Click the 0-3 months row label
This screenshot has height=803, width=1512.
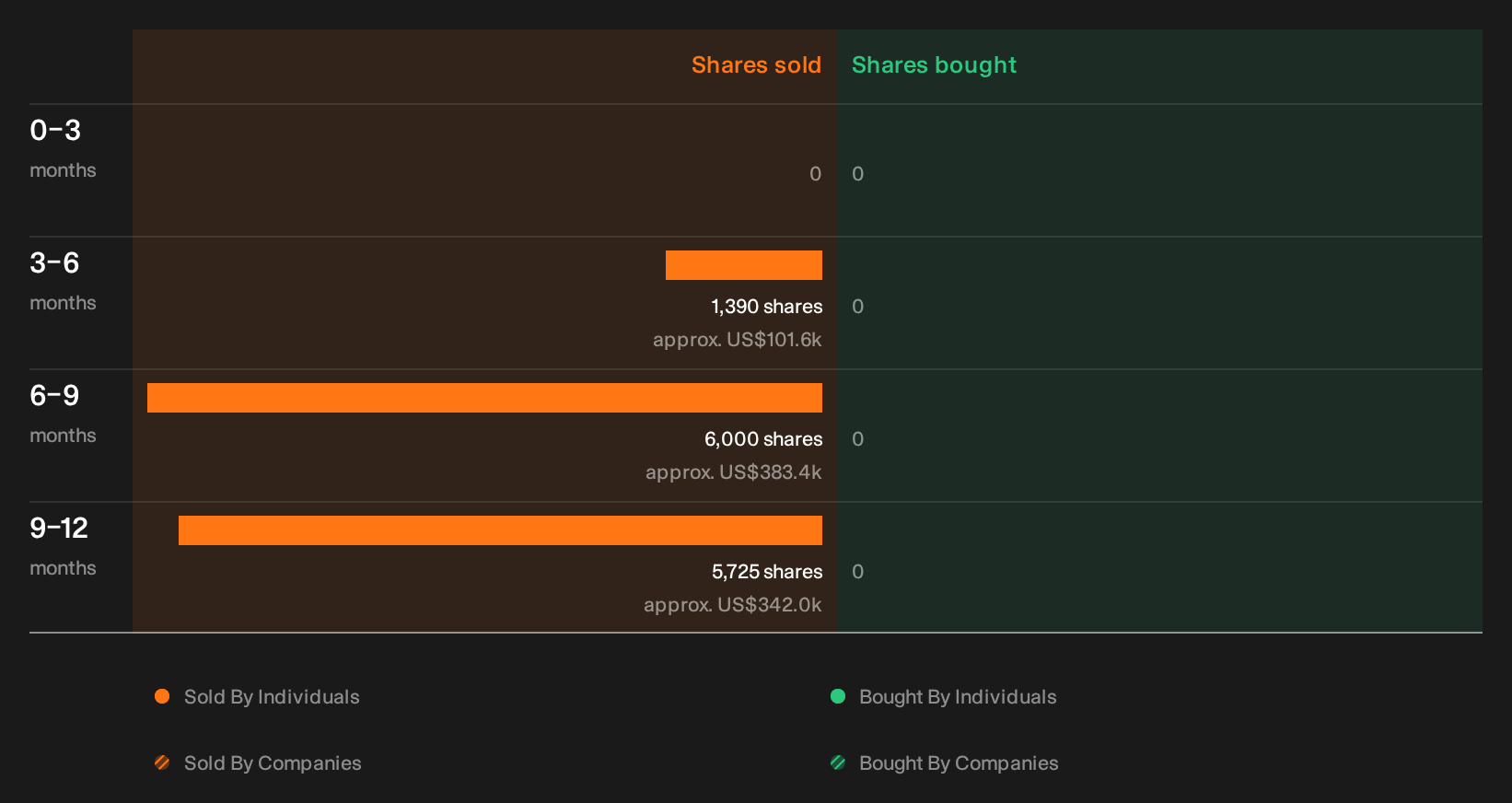click(x=63, y=147)
